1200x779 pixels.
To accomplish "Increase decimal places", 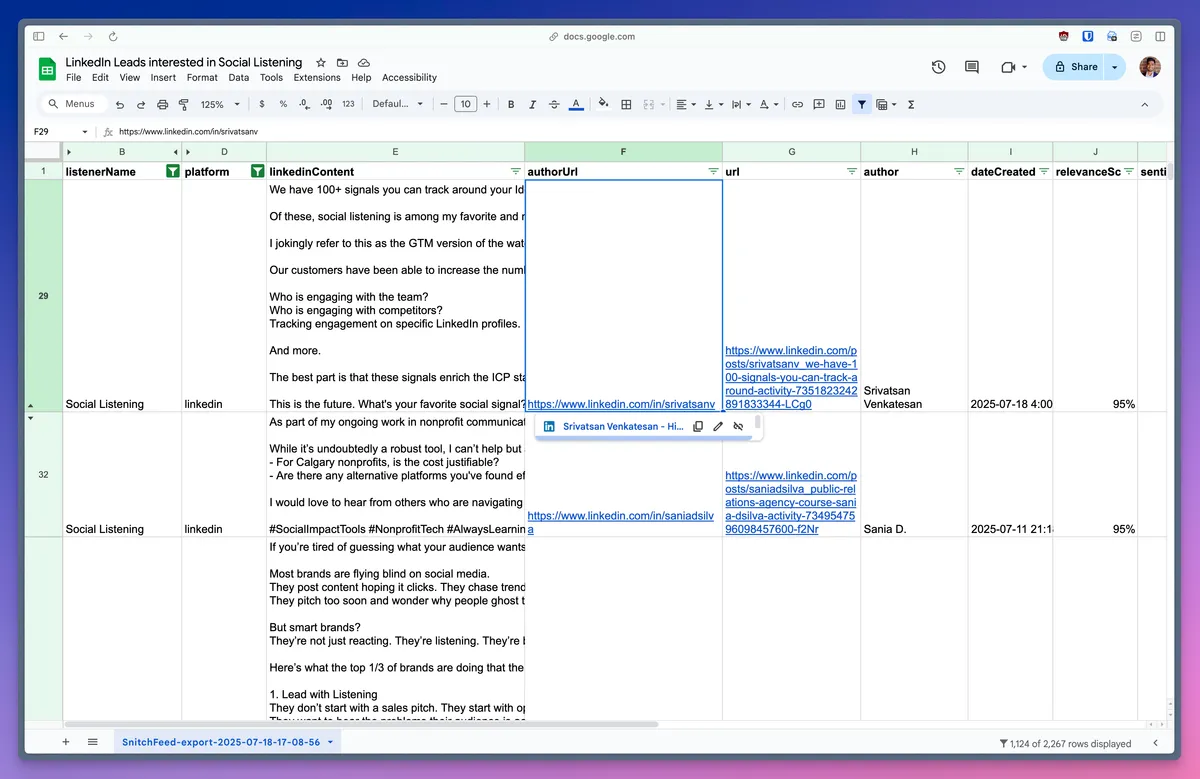I will coord(326,104).
